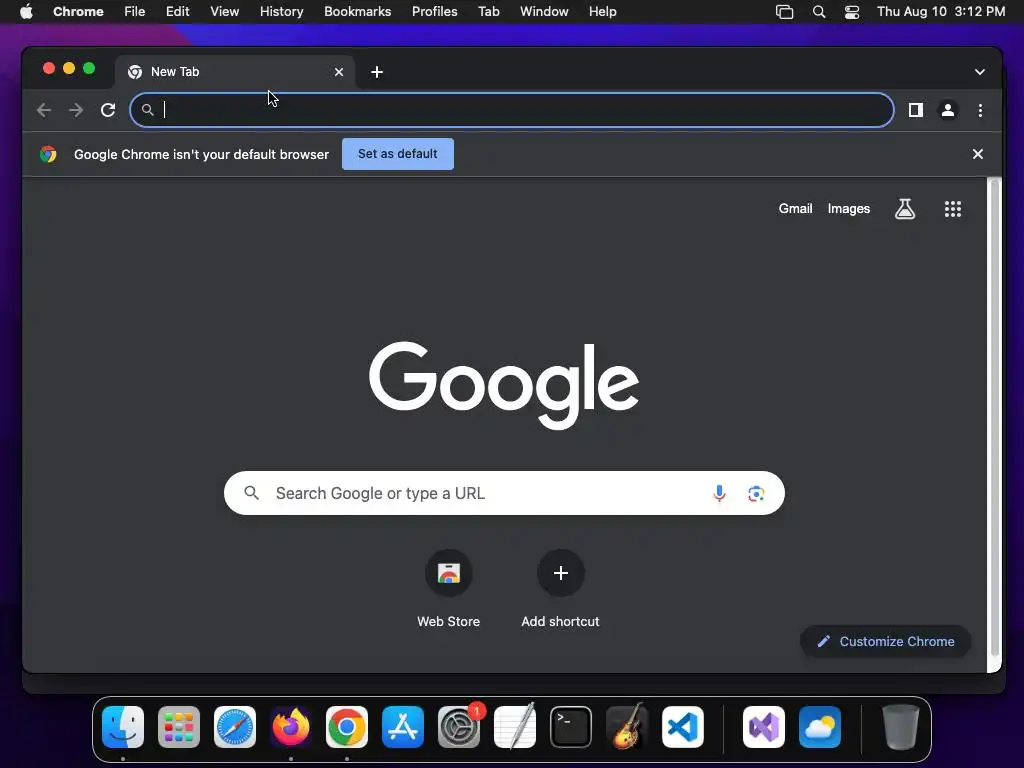Click the browser forward arrow
This screenshot has height=768, width=1024.
tap(76, 110)
